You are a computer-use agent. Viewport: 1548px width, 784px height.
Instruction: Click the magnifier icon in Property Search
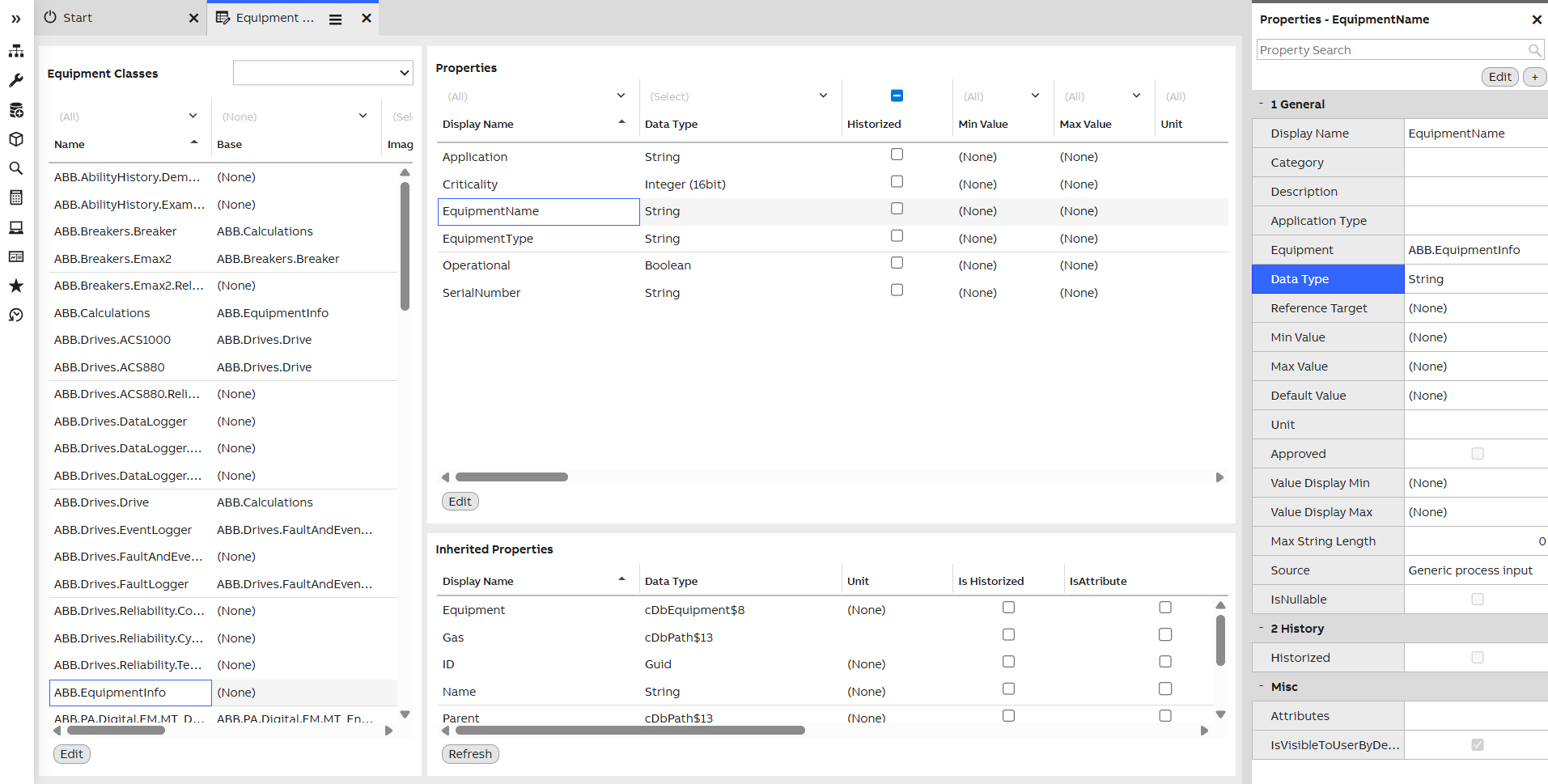1534,50
